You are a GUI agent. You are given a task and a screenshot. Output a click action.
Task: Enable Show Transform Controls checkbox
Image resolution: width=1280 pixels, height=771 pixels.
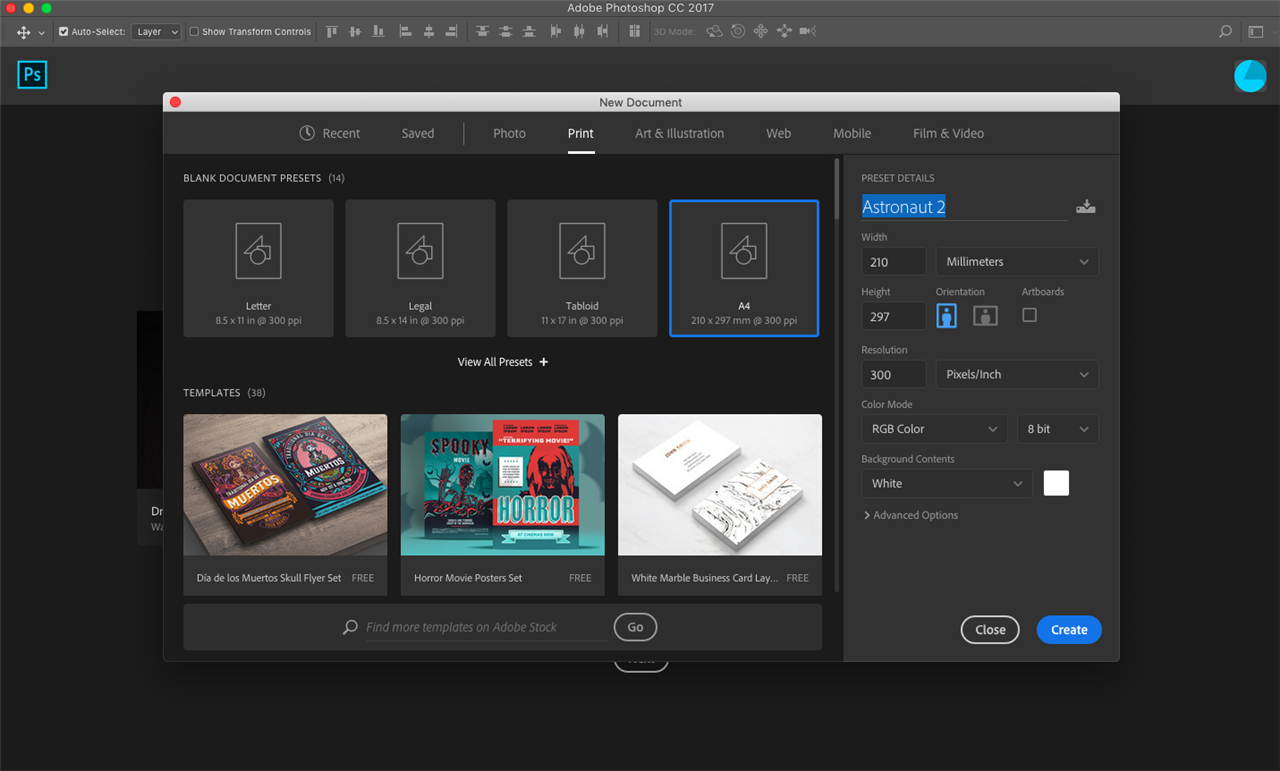click(x=194, y=32)
